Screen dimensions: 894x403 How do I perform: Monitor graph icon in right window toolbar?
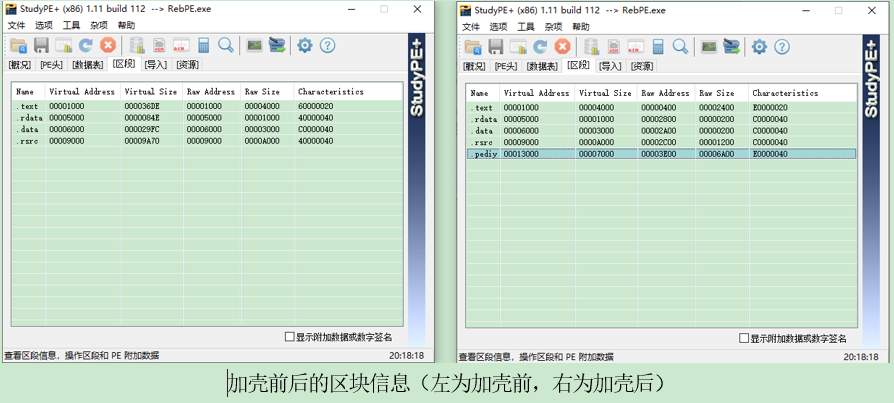click(709, 47)
